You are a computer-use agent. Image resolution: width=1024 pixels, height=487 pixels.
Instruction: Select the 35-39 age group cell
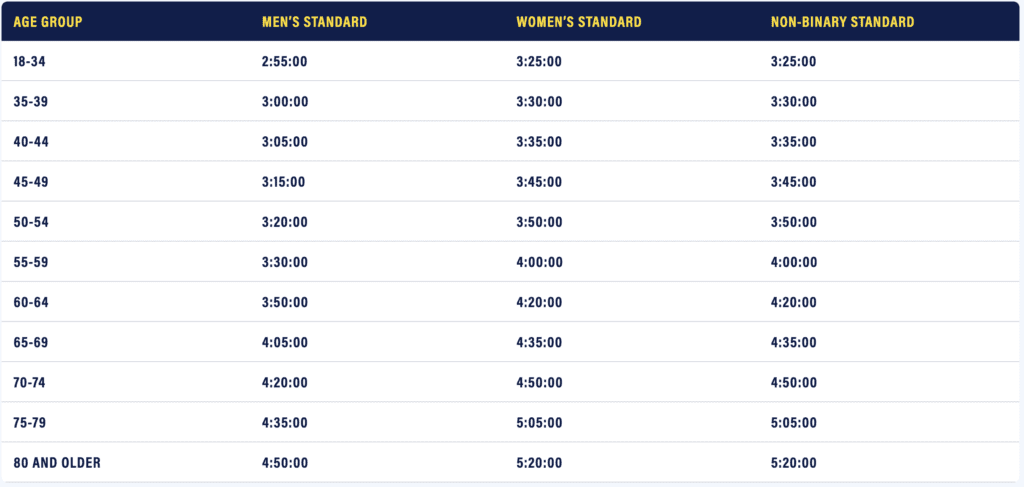pos(31,102)
